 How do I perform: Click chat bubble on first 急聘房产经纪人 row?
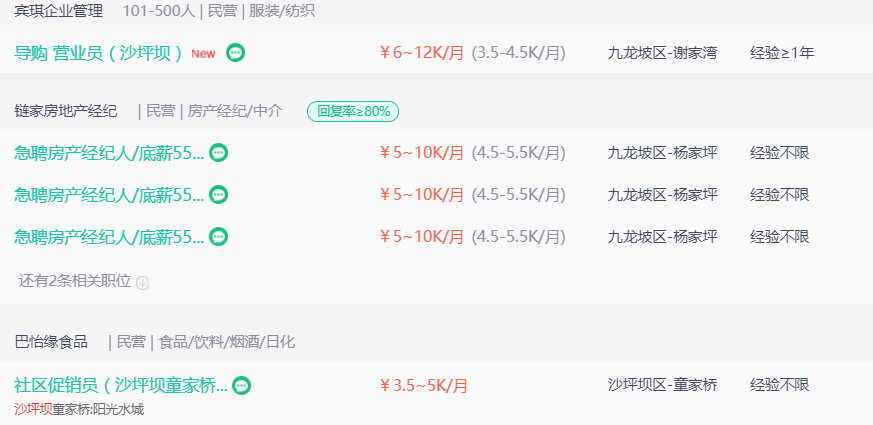(218, 152)
